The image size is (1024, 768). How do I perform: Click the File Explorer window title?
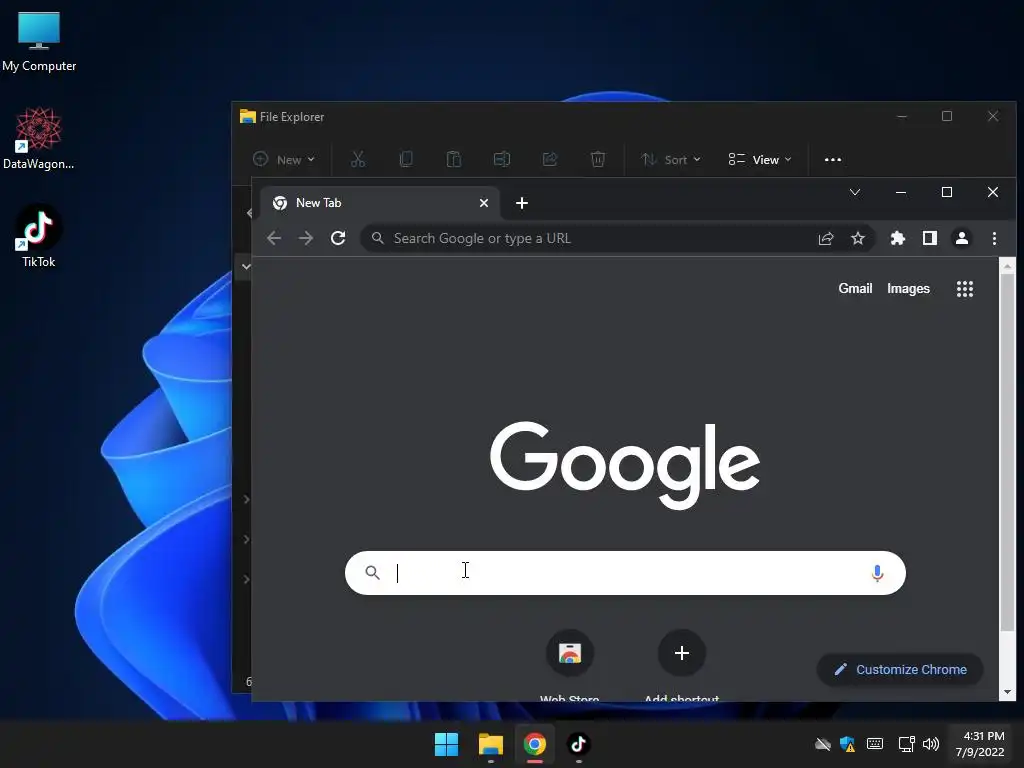point(292,117)
